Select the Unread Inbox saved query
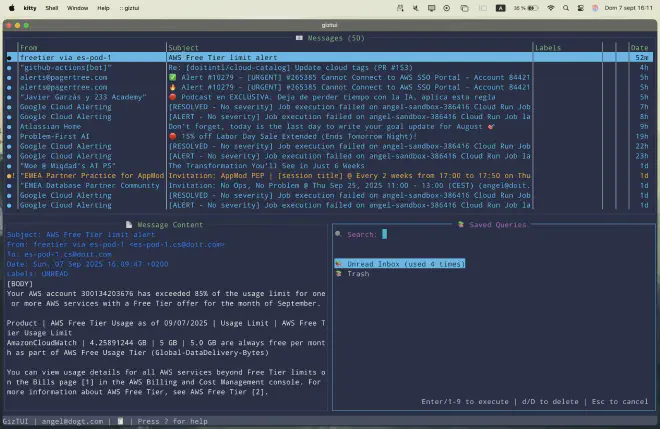 coord(400,264)
